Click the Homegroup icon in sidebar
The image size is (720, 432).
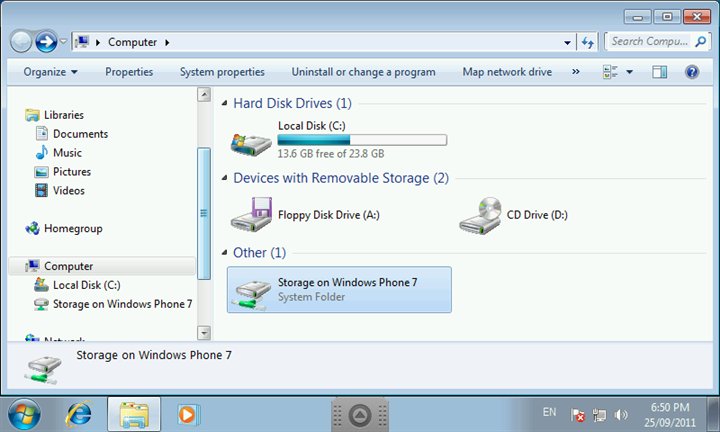tap(33, 228)
